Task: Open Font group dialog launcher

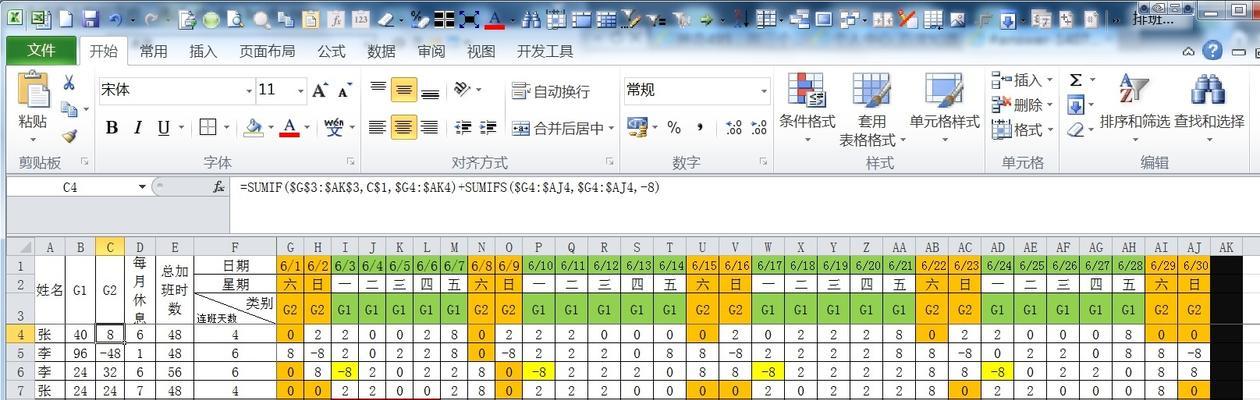Action: click(x=350, y=162)
